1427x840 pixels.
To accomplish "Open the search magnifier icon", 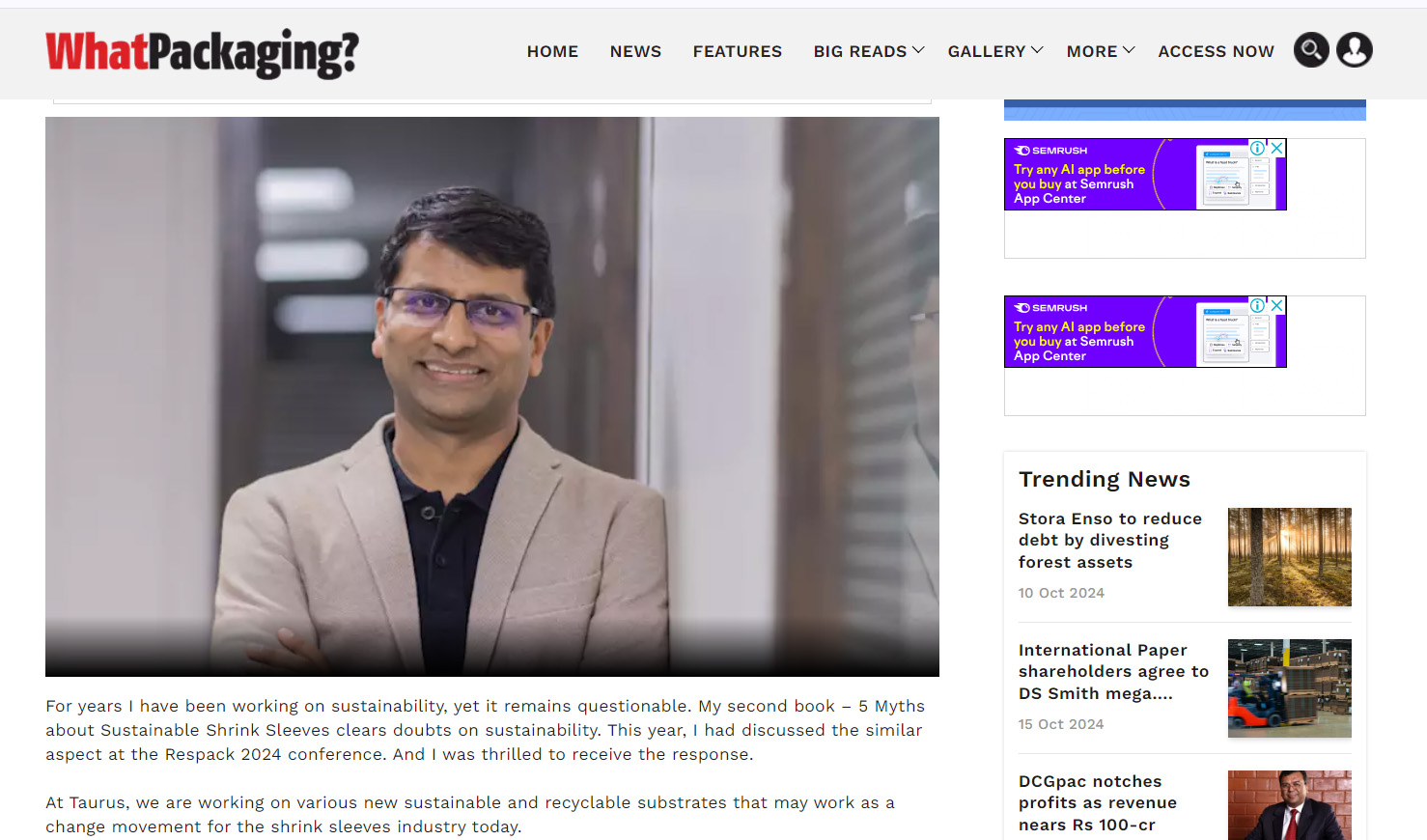I will [x=1311, y=49].
